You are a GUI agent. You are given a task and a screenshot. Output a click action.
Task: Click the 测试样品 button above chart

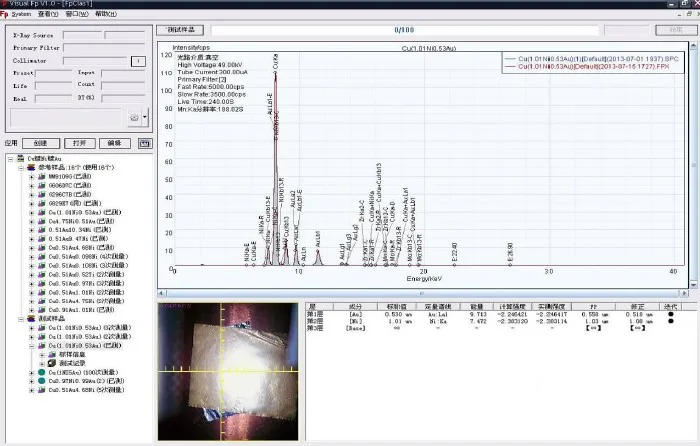coord(181,30)
